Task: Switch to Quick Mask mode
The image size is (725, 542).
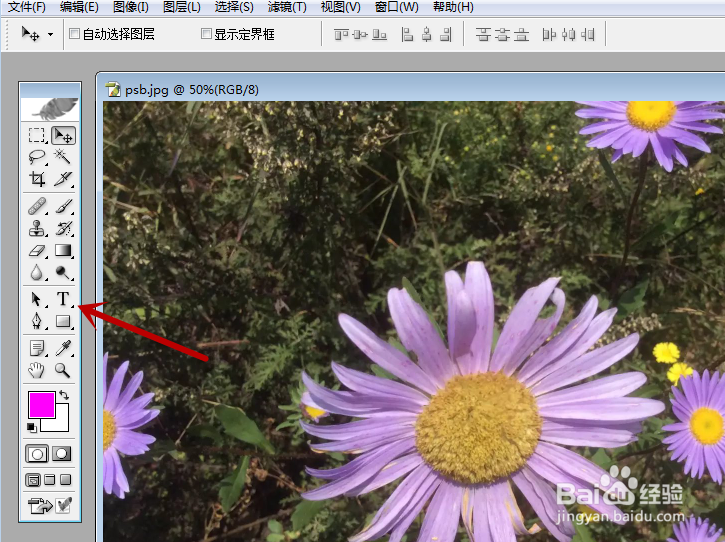Action: [62, 454]
